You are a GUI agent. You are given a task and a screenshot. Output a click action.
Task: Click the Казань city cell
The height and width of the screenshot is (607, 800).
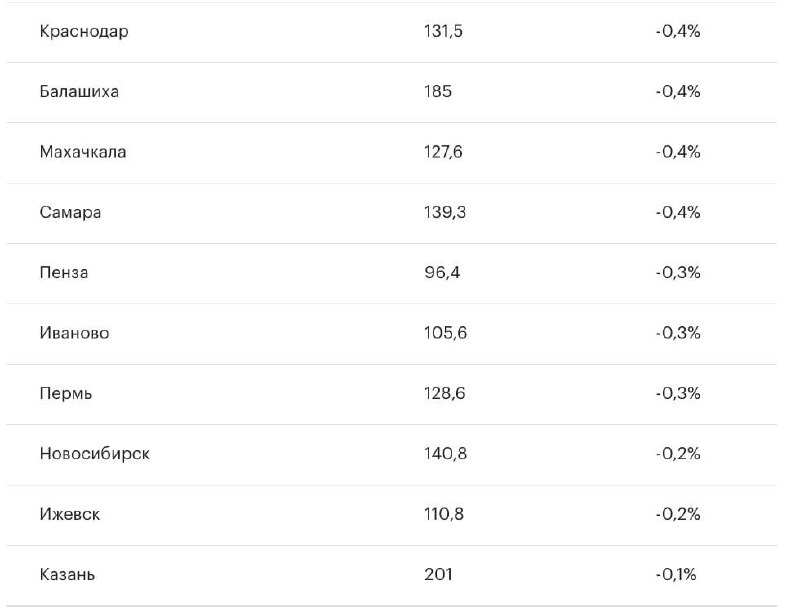67,575
